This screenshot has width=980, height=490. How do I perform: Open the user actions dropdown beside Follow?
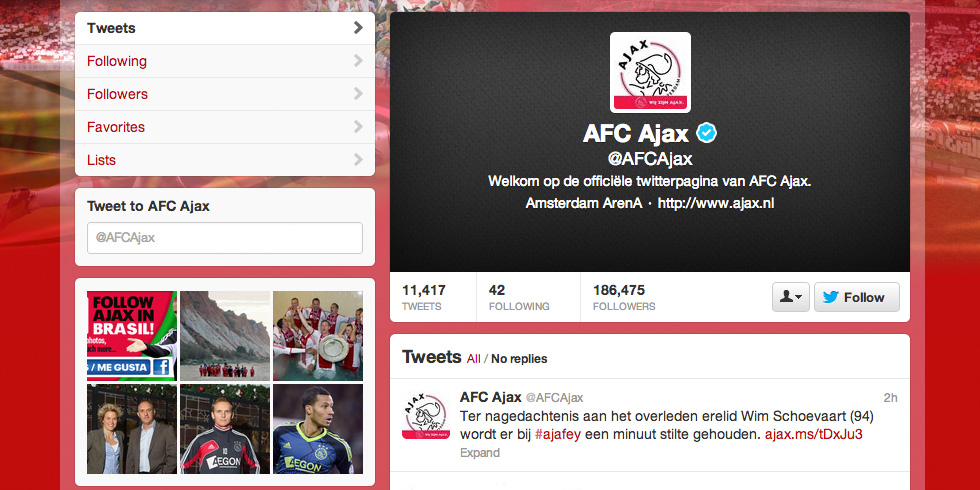pos(791,297)
